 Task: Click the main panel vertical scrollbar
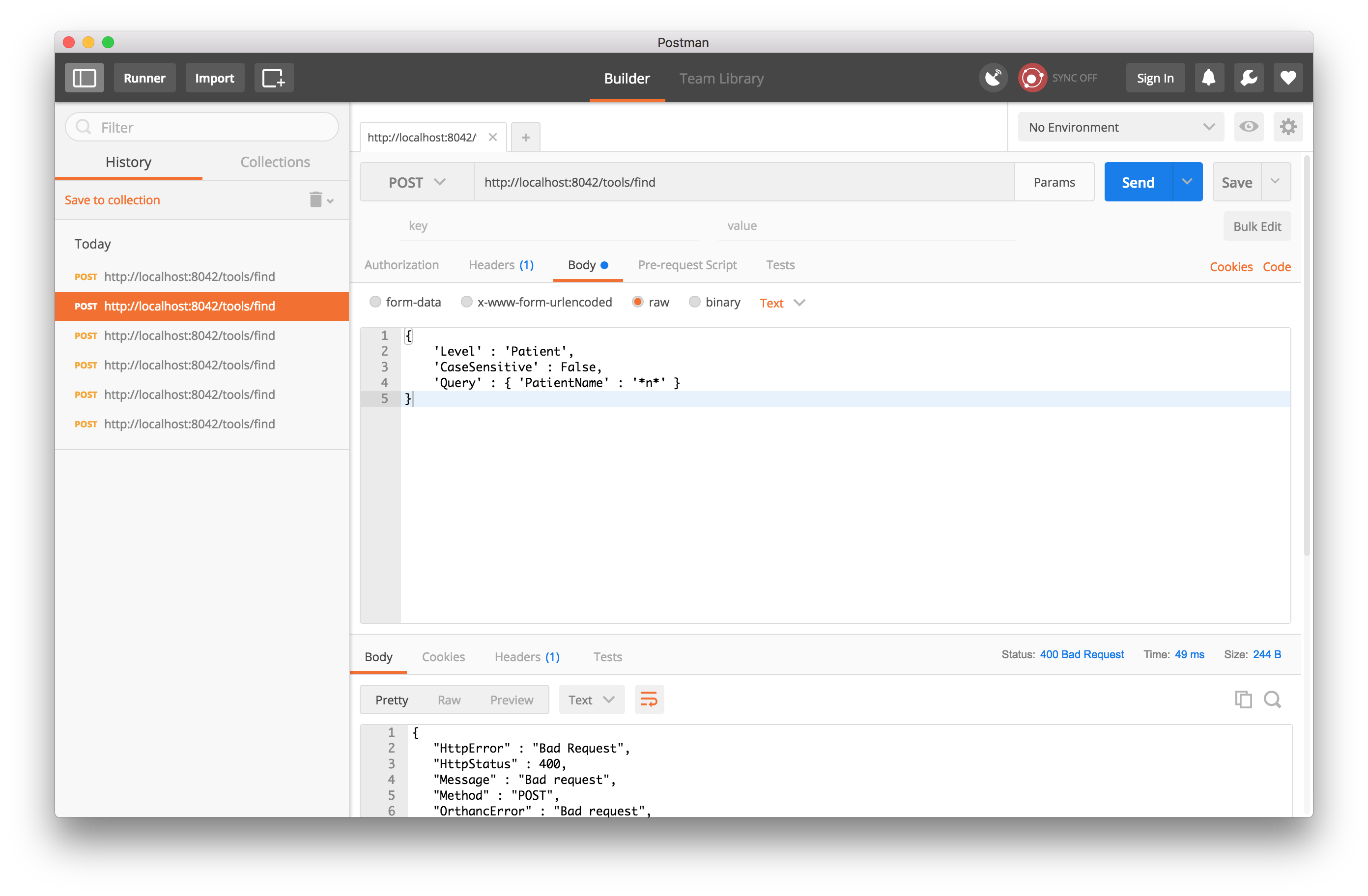click(1307, 356)
